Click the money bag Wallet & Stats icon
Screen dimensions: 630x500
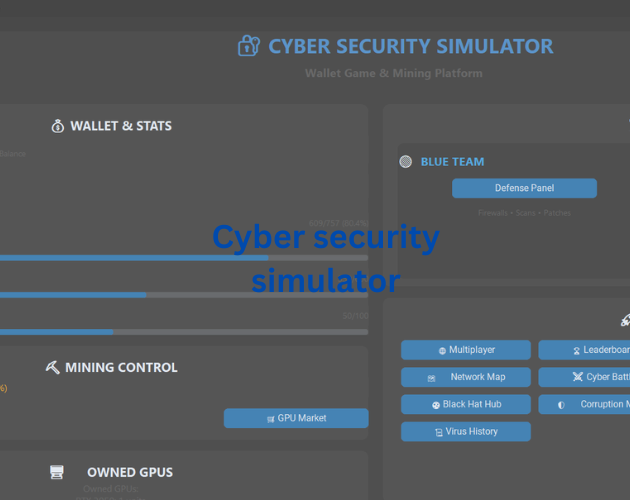pos(57,126)
